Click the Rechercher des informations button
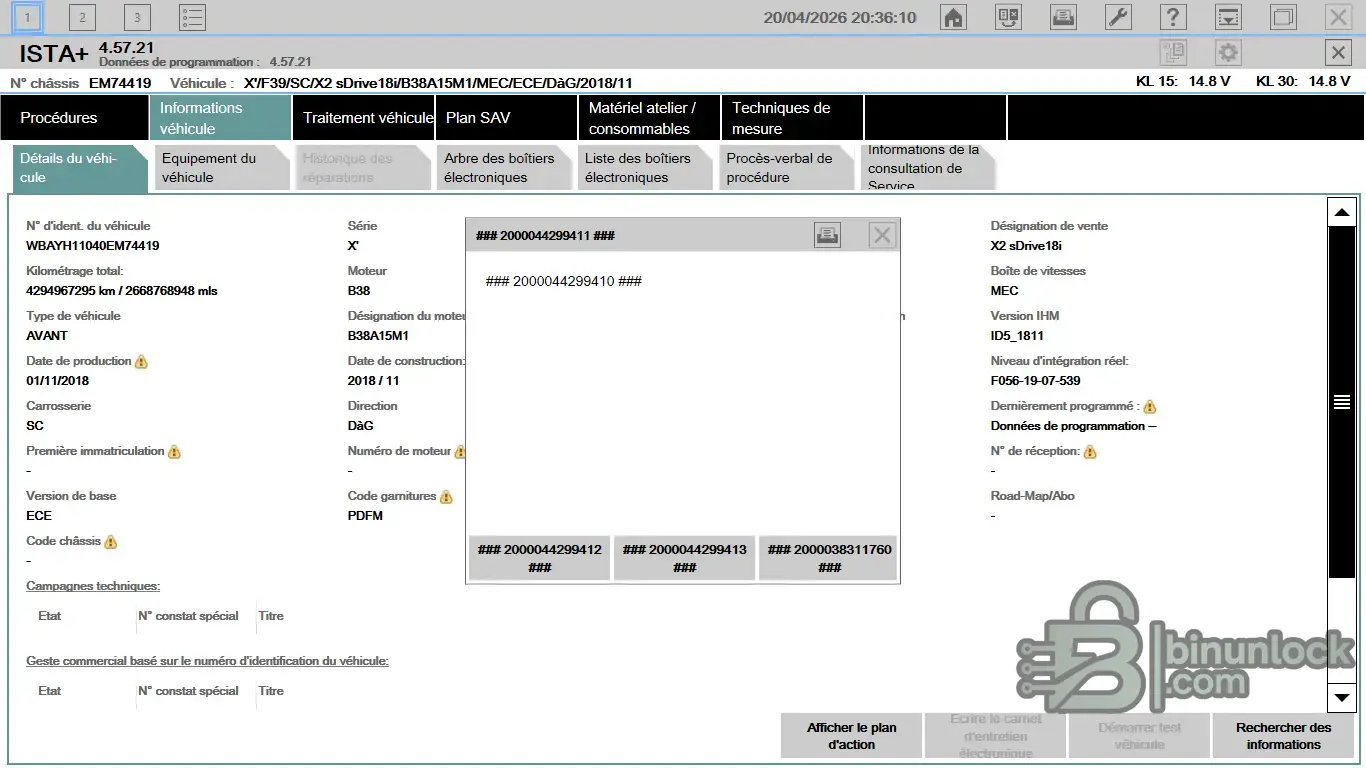The height and width of the screenshot is (768, 1366). (x=1283, y=736)
